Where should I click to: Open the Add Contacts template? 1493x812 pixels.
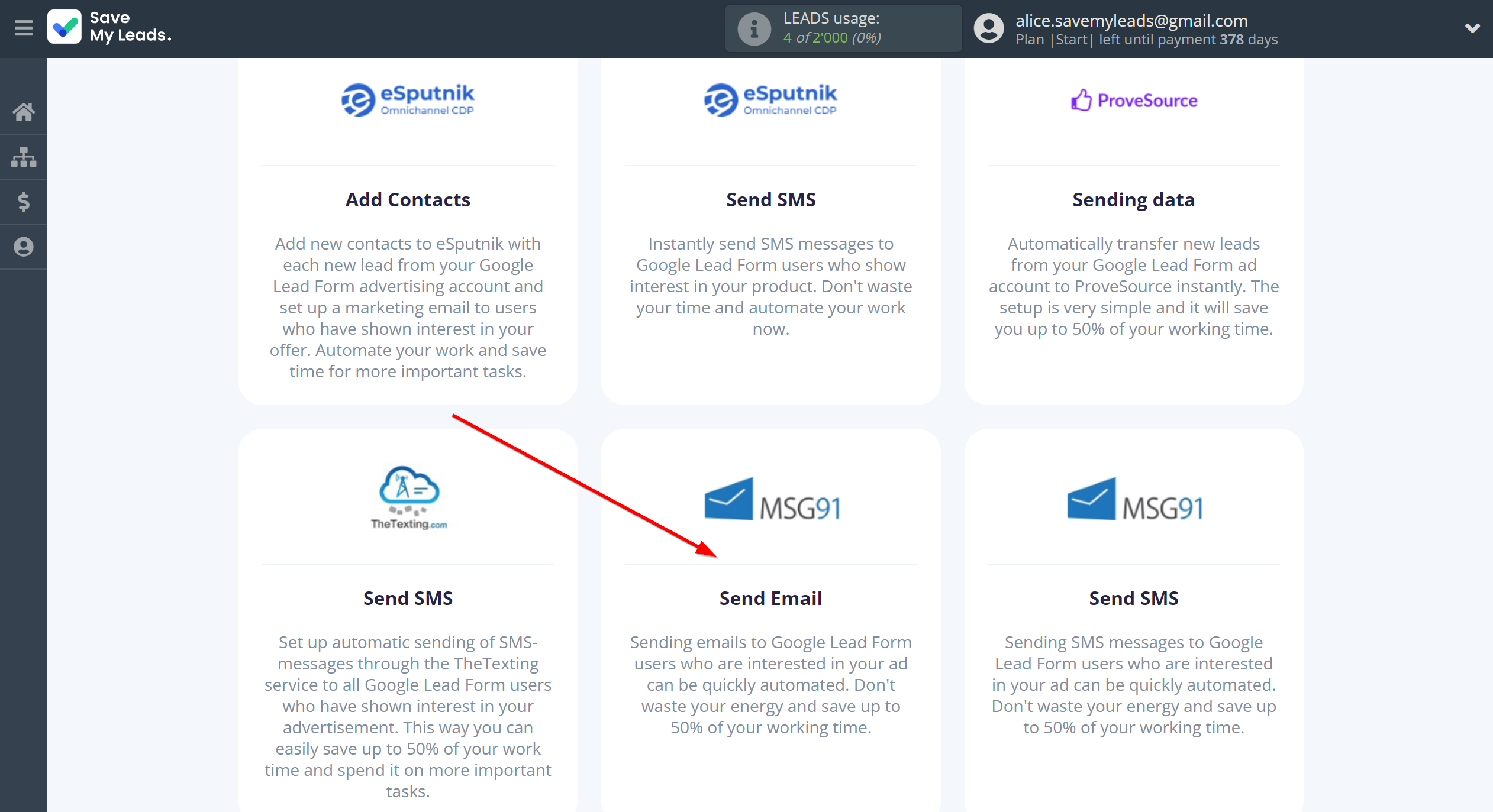point(408,200)
